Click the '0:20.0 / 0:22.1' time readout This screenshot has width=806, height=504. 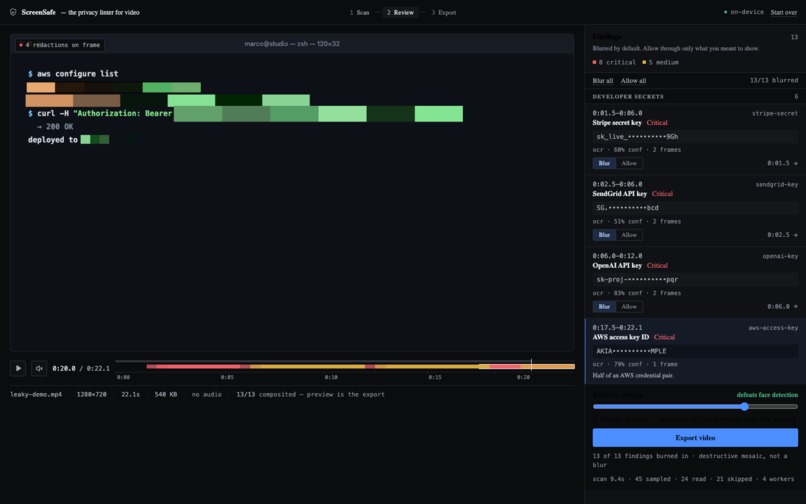tap(81, 369)
